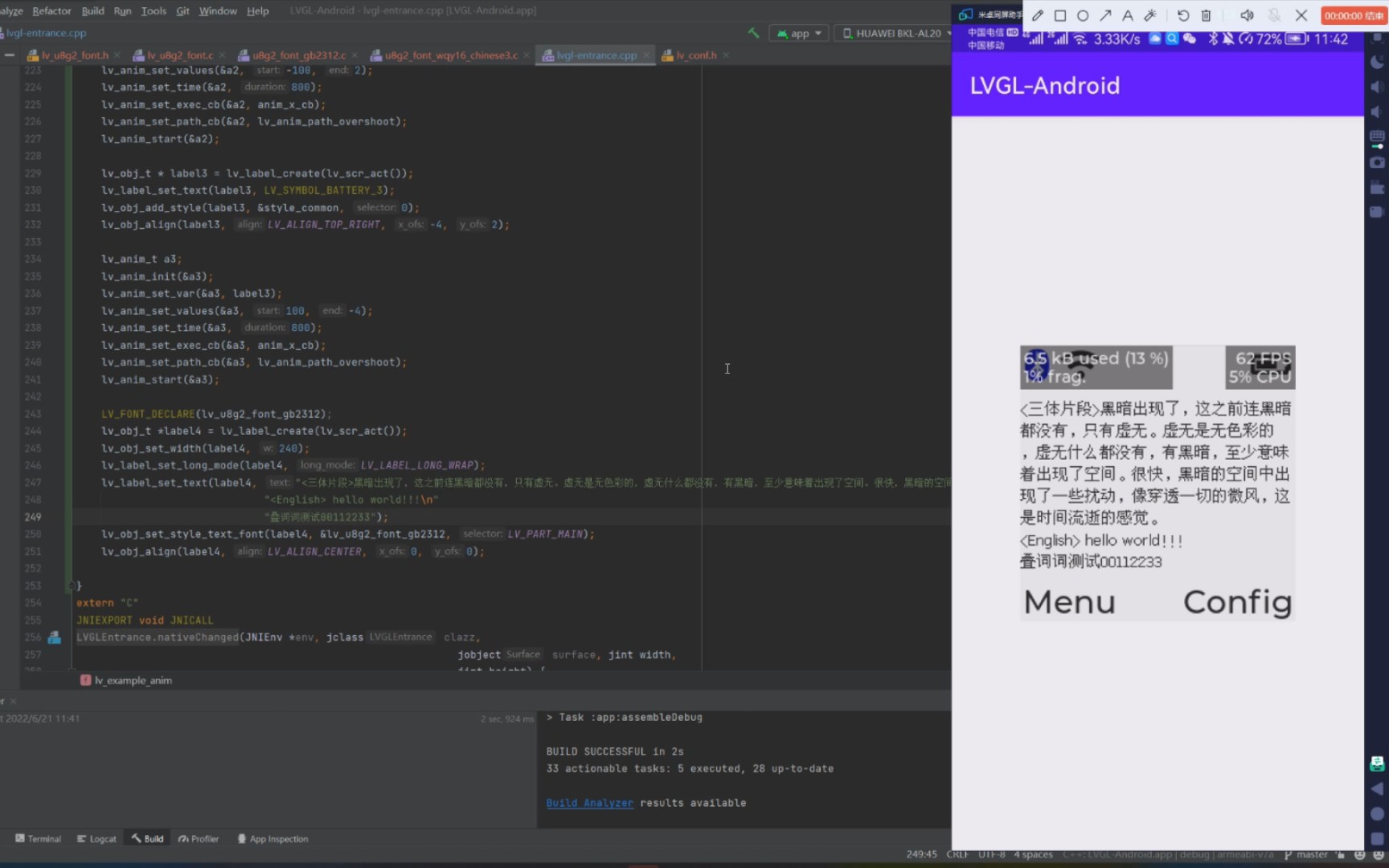This screenshot has width=1389, height=868.
Task: Click the WeChat icon in phone status bar
Action: click(x=1189, y=39)
